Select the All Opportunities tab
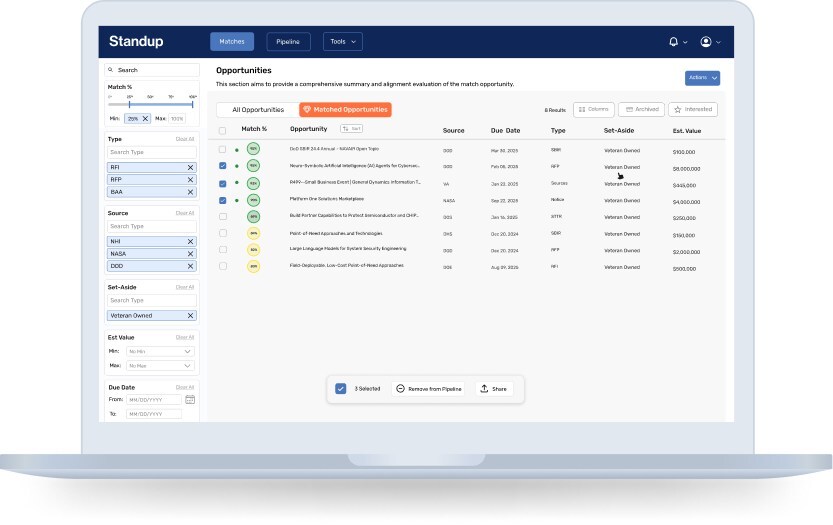 (258, 109)
